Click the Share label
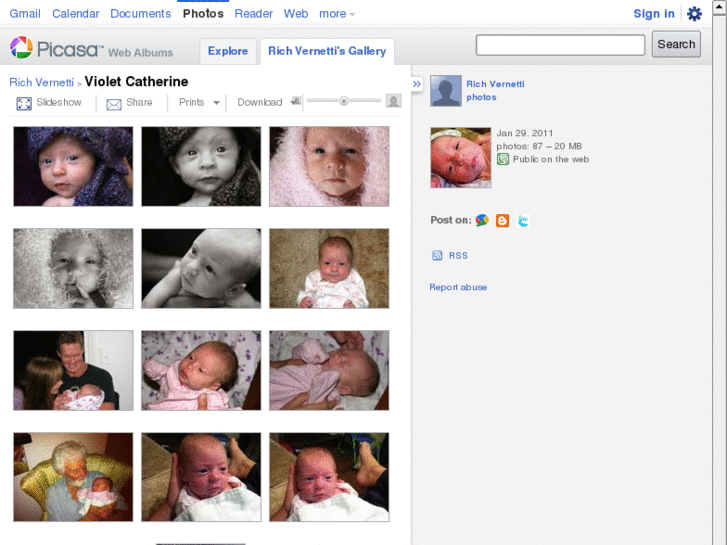The width and height of the screenshot is (727, 545). [139, 103]
